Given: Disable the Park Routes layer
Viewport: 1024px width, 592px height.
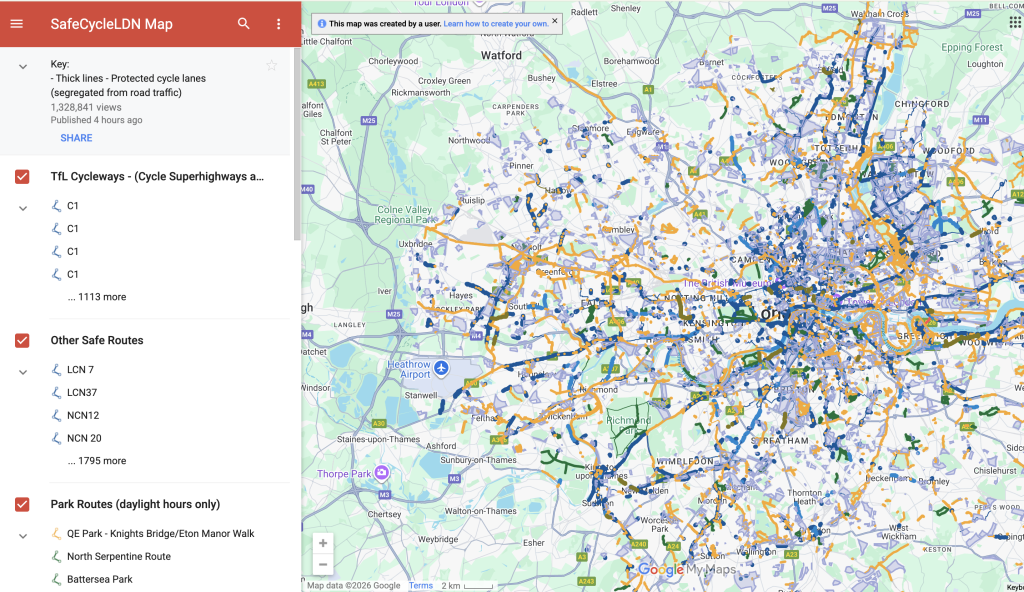Looking at the screenshot, I should 21,504.
